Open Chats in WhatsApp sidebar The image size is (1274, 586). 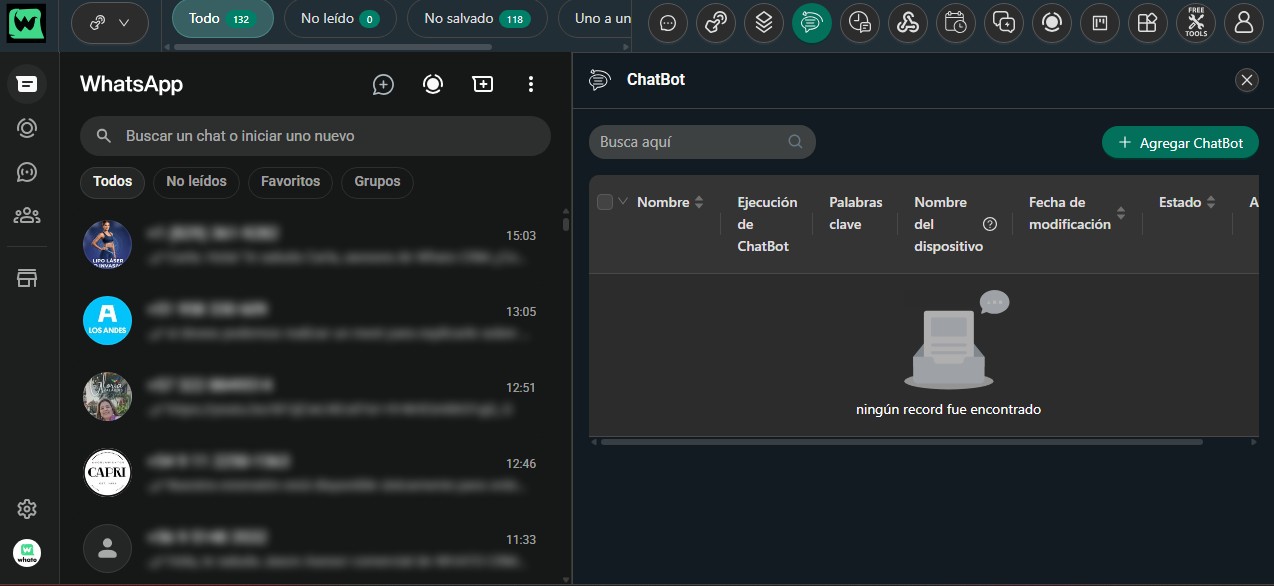pyautogui.click(x=27, y=84)
